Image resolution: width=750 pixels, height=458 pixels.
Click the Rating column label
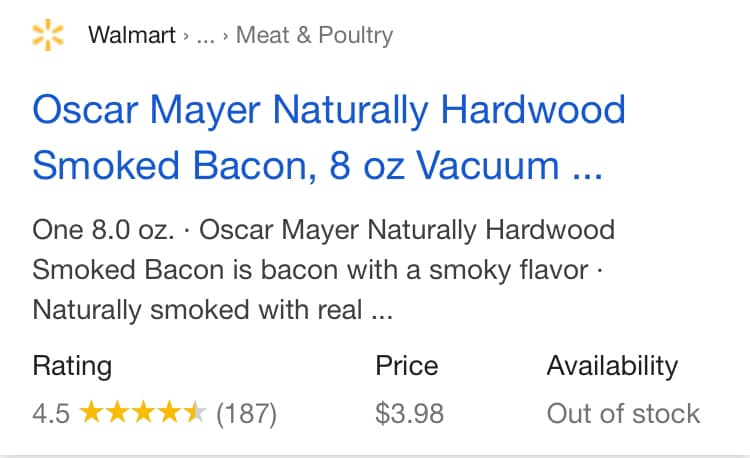[x=72, y=366]
